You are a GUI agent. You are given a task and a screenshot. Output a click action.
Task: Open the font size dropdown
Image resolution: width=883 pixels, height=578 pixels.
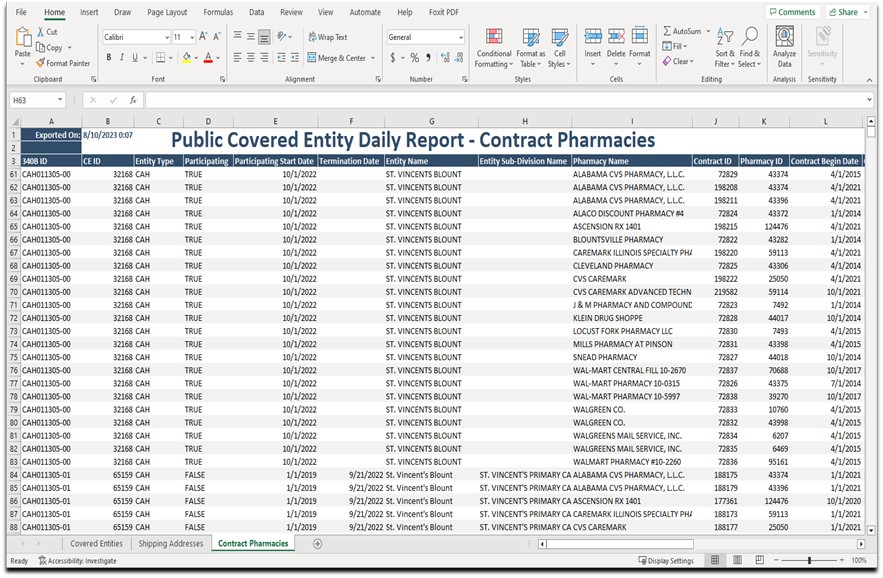(192, 37)
